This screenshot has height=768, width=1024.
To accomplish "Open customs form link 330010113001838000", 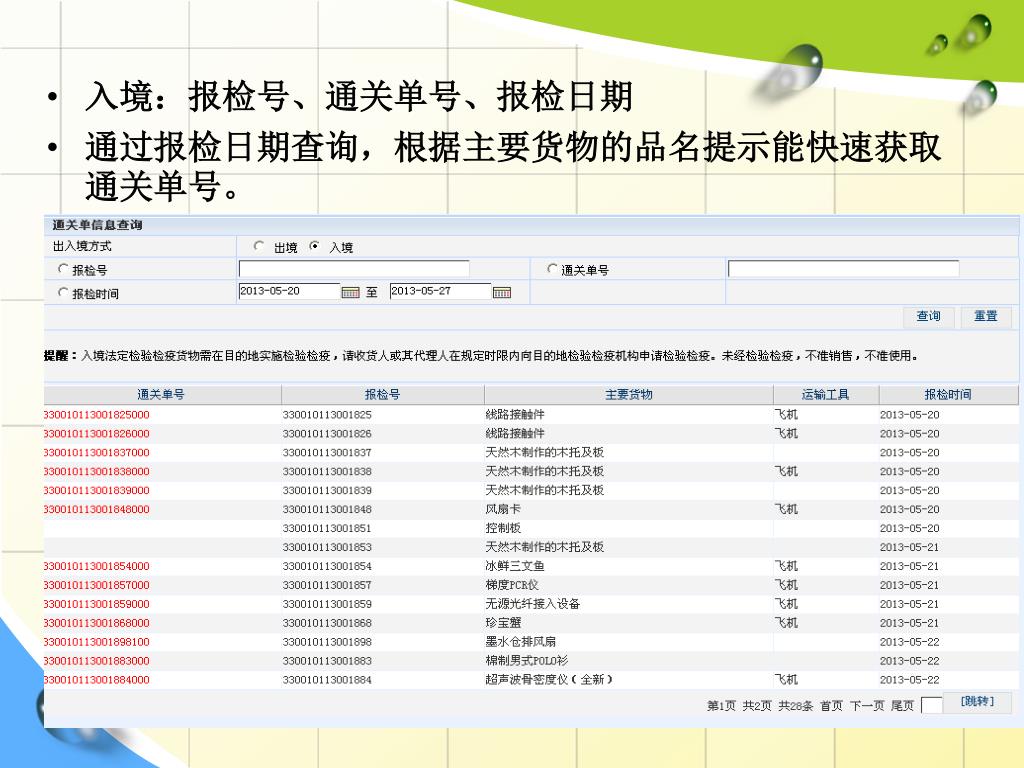I will point(97,472).
